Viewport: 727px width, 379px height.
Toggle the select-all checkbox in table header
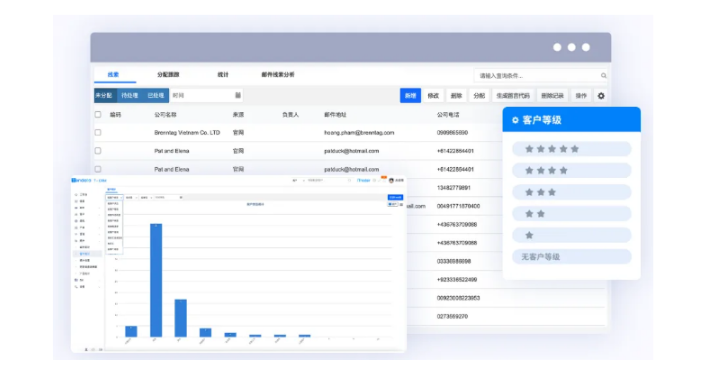point(98,114)
